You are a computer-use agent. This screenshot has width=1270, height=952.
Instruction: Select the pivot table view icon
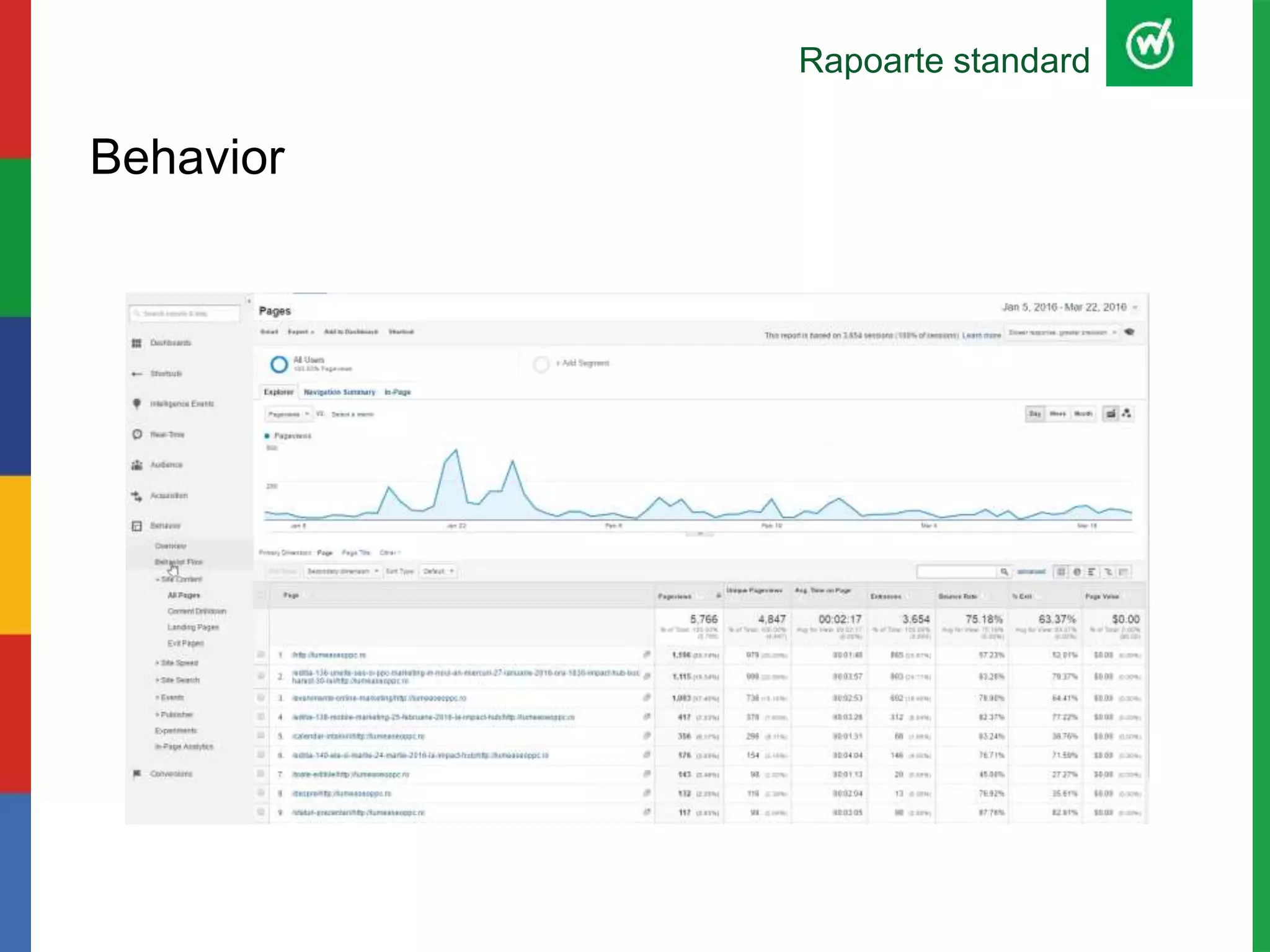tap(1124, 571)
